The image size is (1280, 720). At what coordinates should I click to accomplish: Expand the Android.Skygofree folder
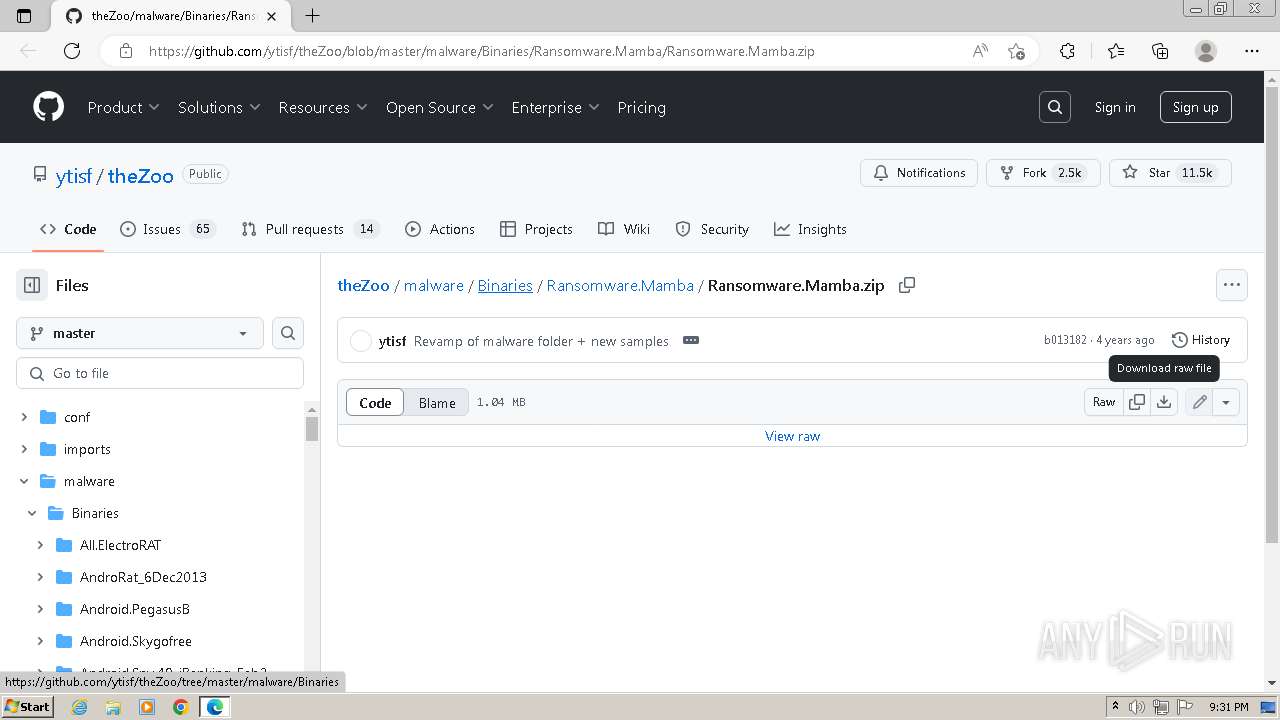pyautogui.click(x=40, y=641)
